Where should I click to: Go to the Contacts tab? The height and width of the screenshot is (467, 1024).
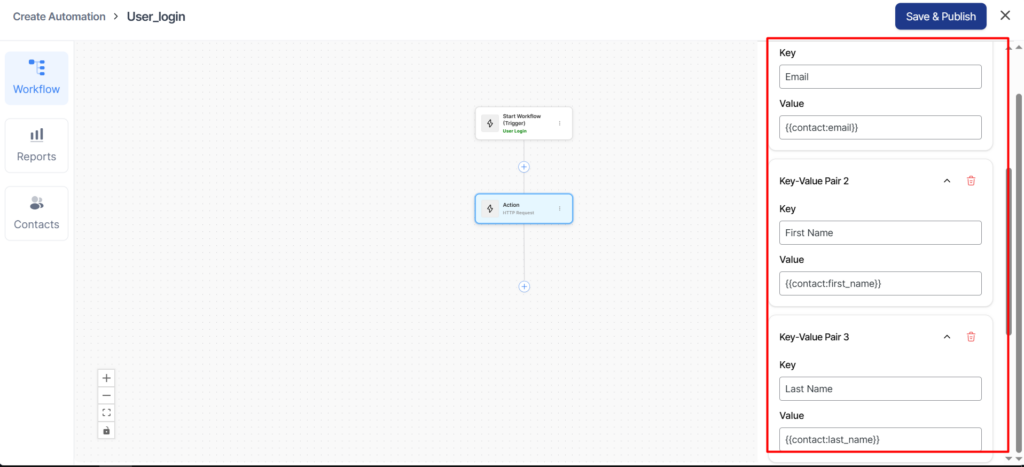click(36, 213)
